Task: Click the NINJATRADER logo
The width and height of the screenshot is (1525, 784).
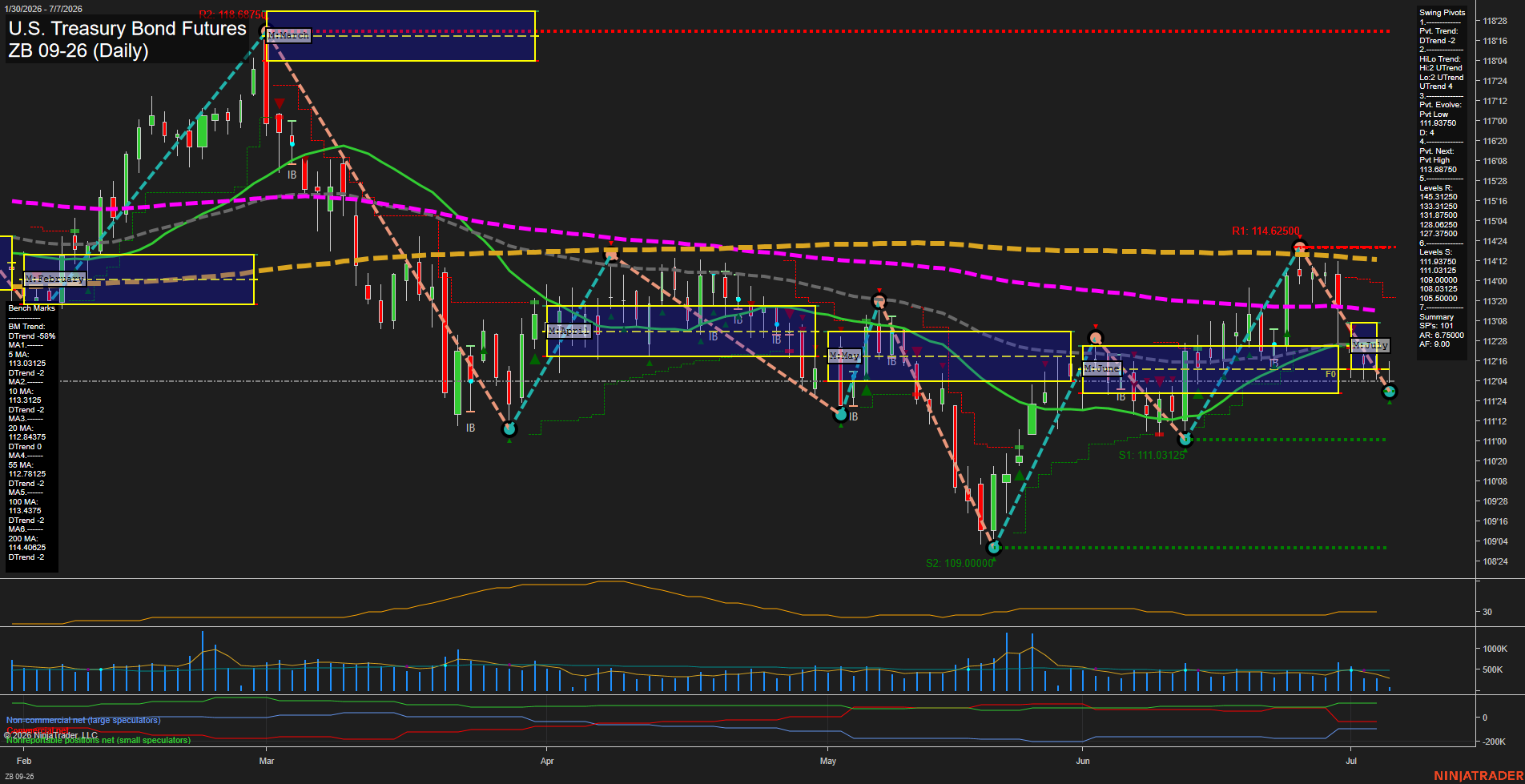Action: coord(1479,776)
